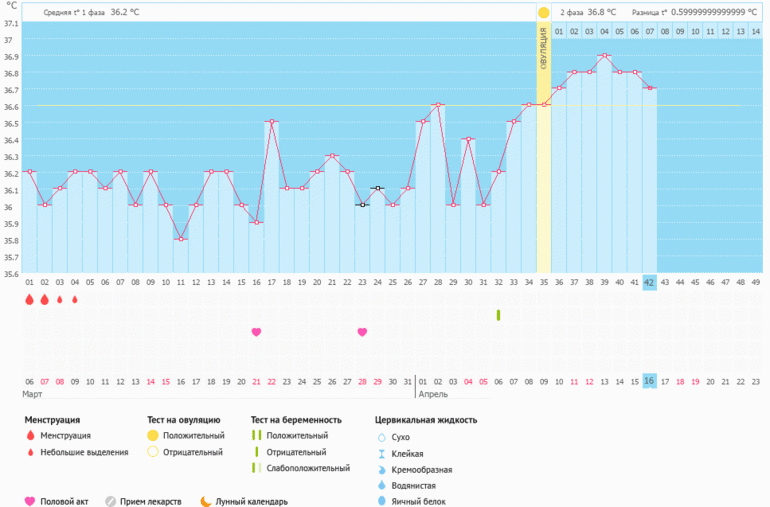Click the Половой акт heart legend icon

coord(31,501)
